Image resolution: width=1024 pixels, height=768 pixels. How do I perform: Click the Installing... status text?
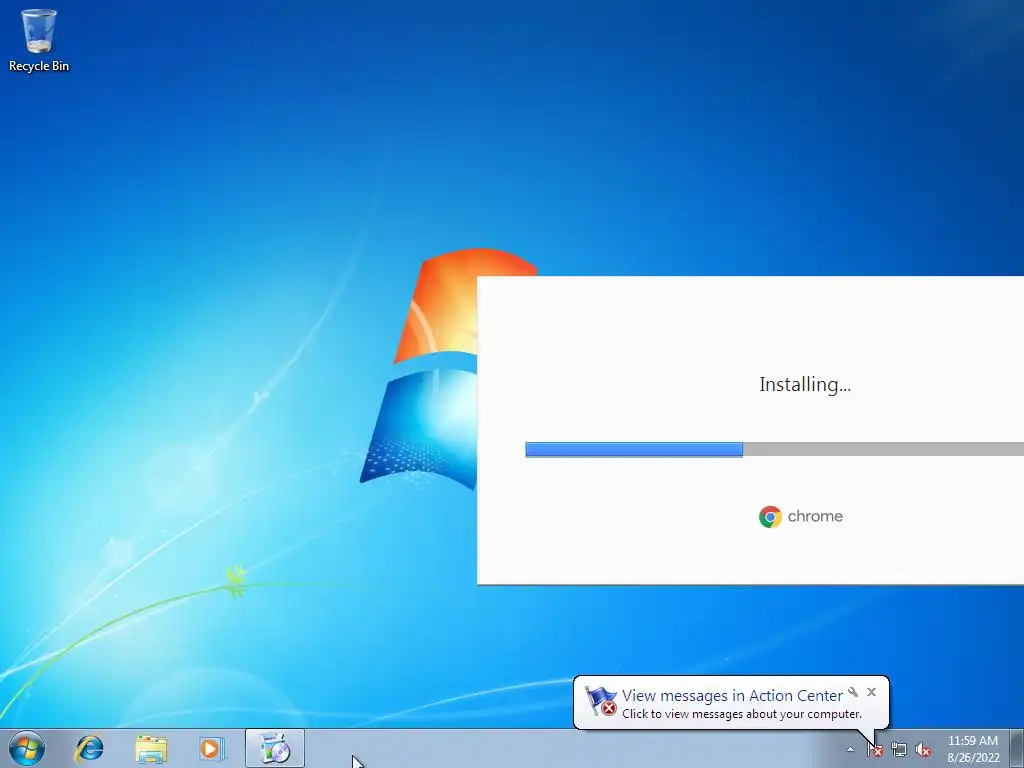(805, 385)
